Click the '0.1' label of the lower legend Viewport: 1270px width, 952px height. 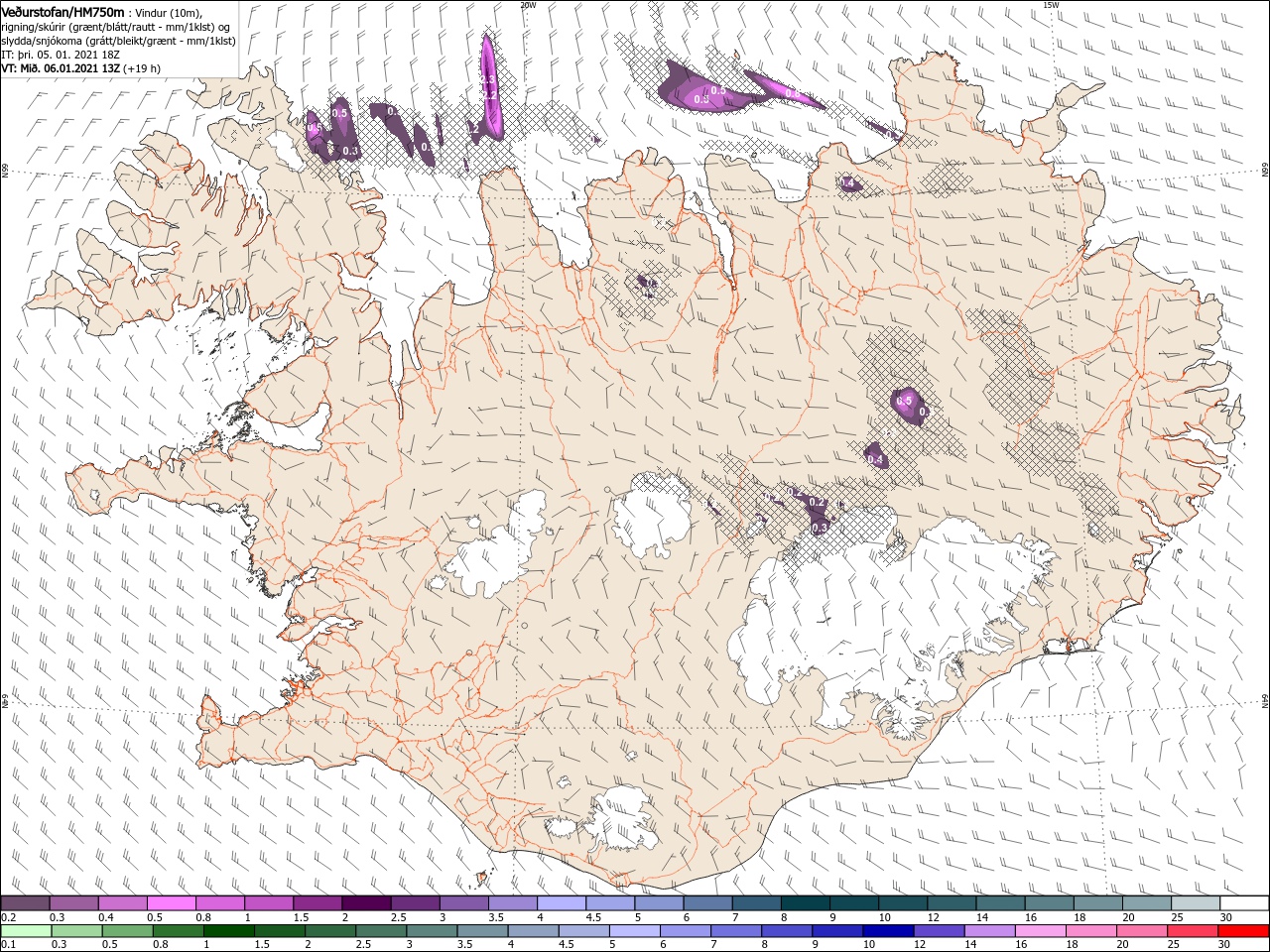click(9, 946)
